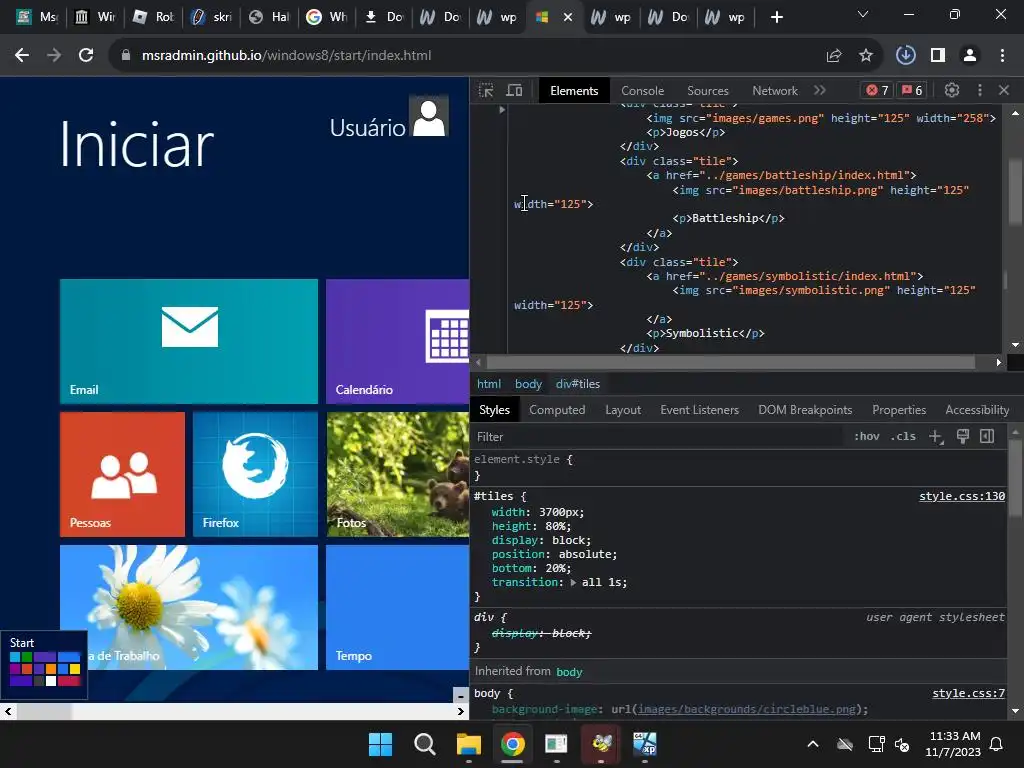Open the Properties tab

coord(899,409)
